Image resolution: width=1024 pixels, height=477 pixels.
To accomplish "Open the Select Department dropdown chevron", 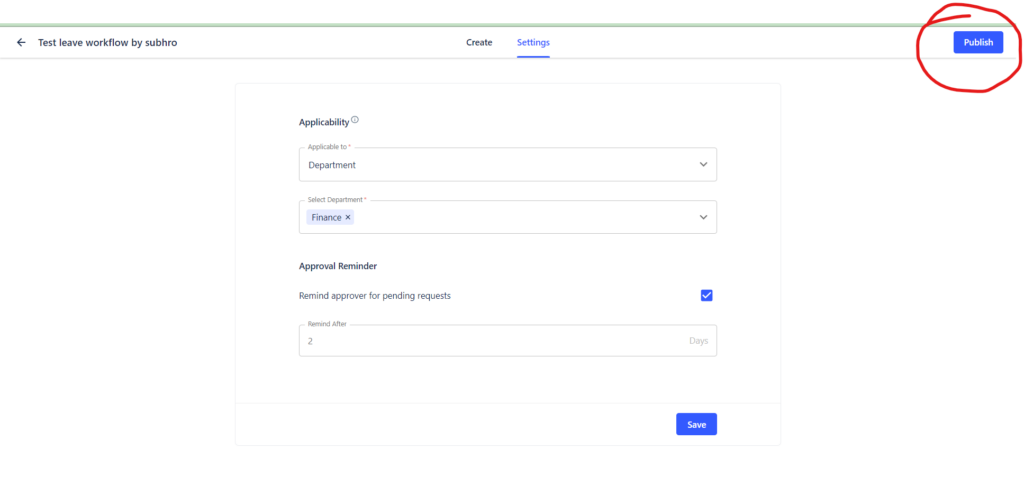I will coord(703,217).
